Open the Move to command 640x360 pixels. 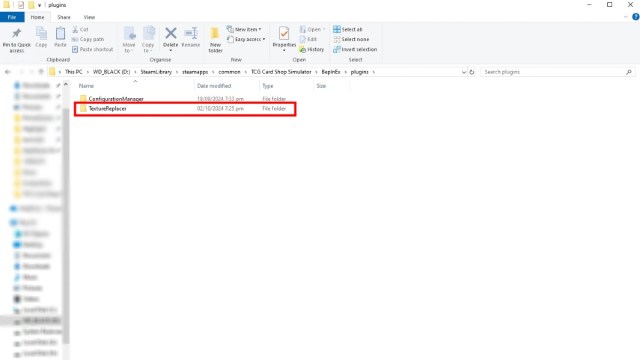(x=129, y=40)
